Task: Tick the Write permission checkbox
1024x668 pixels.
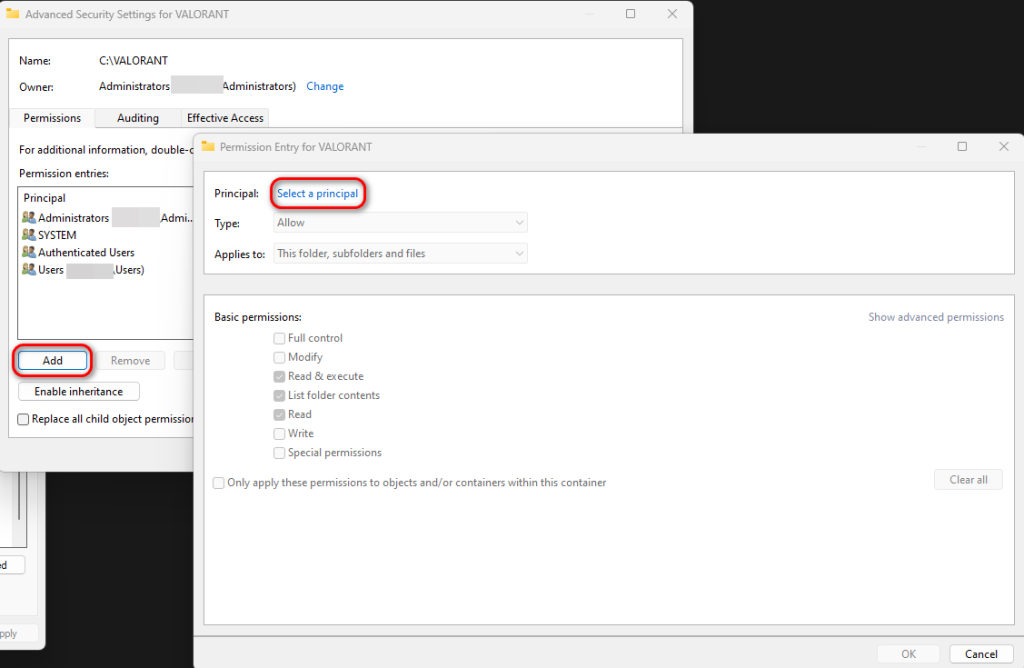Action: pyautogui.click(x=279, y=434)
